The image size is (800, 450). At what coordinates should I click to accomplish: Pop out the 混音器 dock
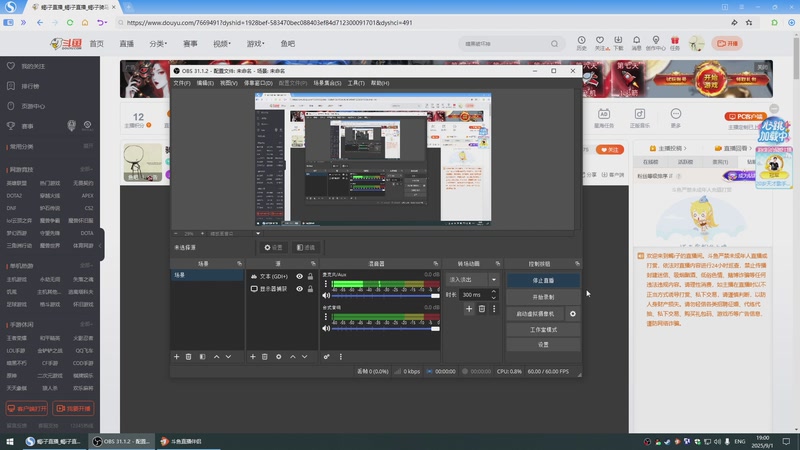pyautogui.click(x=435, y=264)
